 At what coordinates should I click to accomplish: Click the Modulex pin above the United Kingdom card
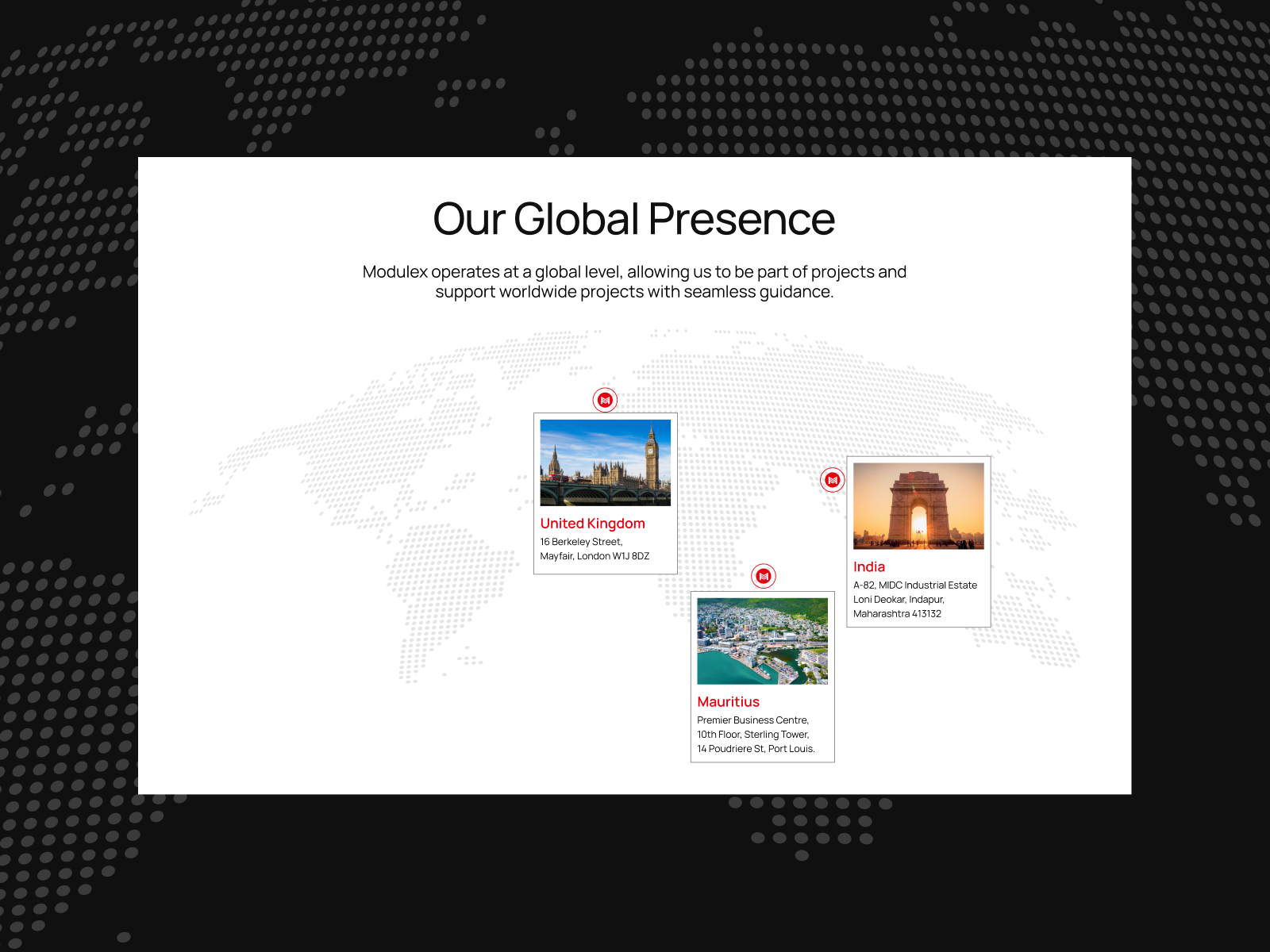[x=605, y=401]
